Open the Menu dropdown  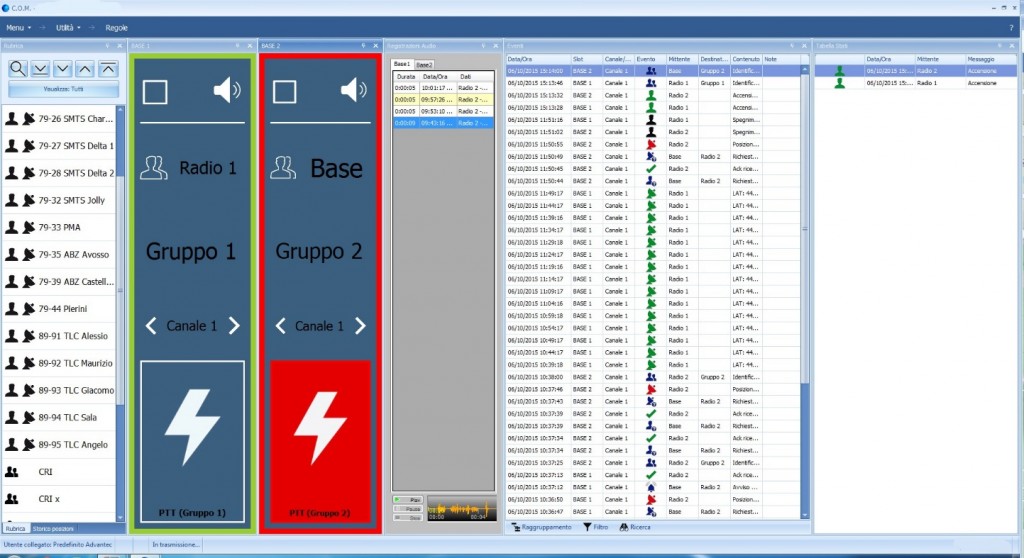coord(18,27)
